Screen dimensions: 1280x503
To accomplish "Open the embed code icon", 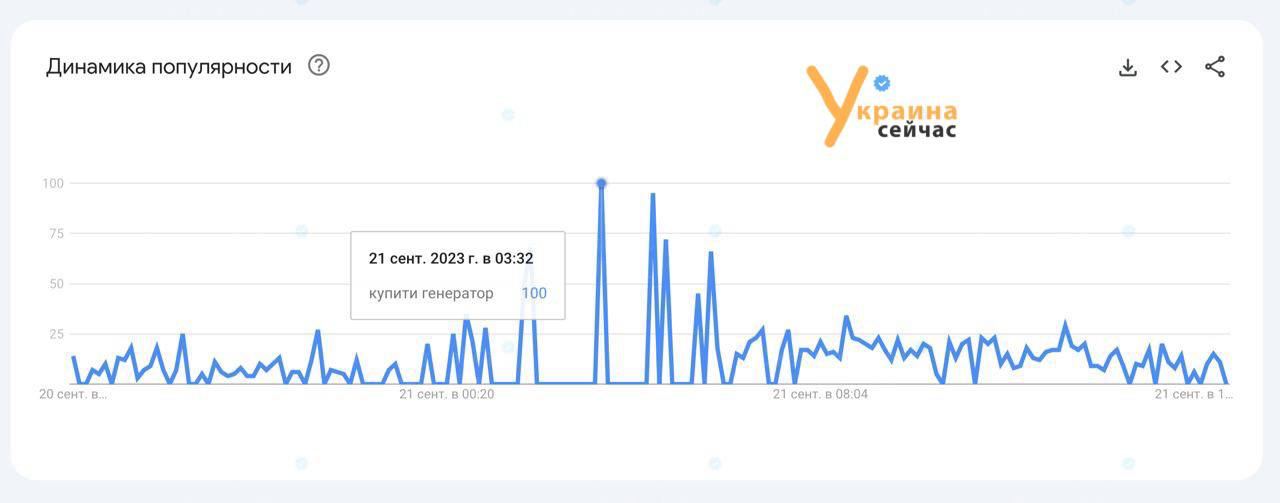I will point(1171,67).
